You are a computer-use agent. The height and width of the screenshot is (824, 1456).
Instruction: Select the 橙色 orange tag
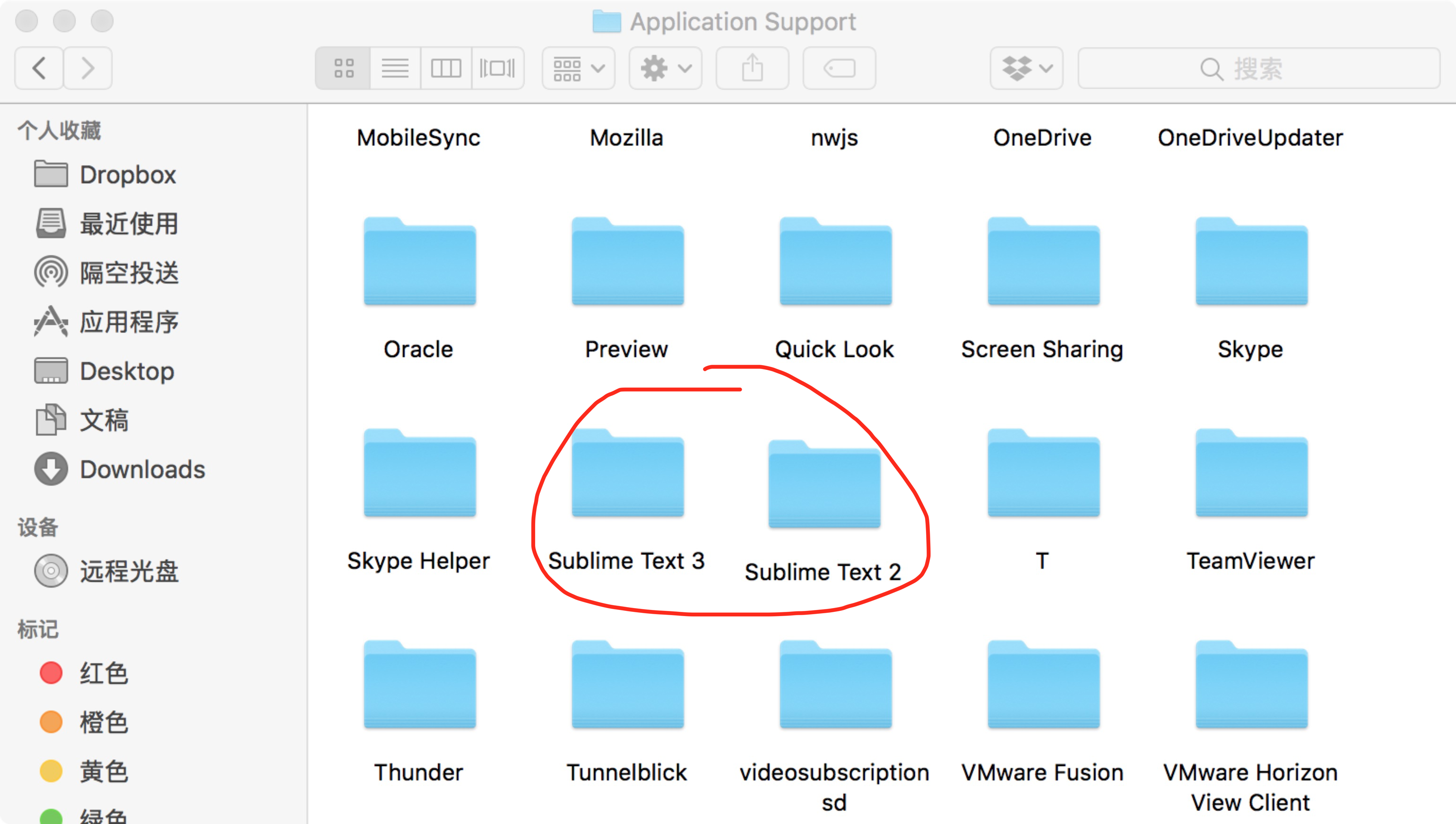pos(153,722)
